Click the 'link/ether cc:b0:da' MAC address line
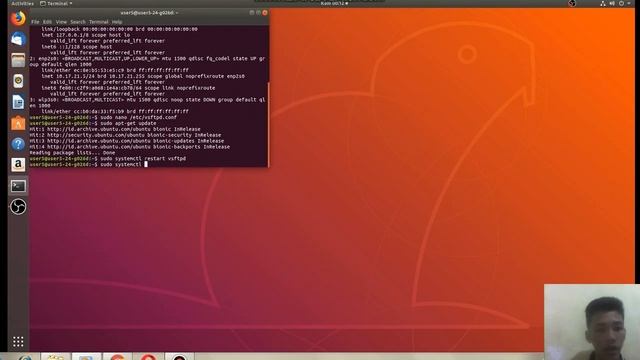The image size is (640, 360). [x=115, y=111]
